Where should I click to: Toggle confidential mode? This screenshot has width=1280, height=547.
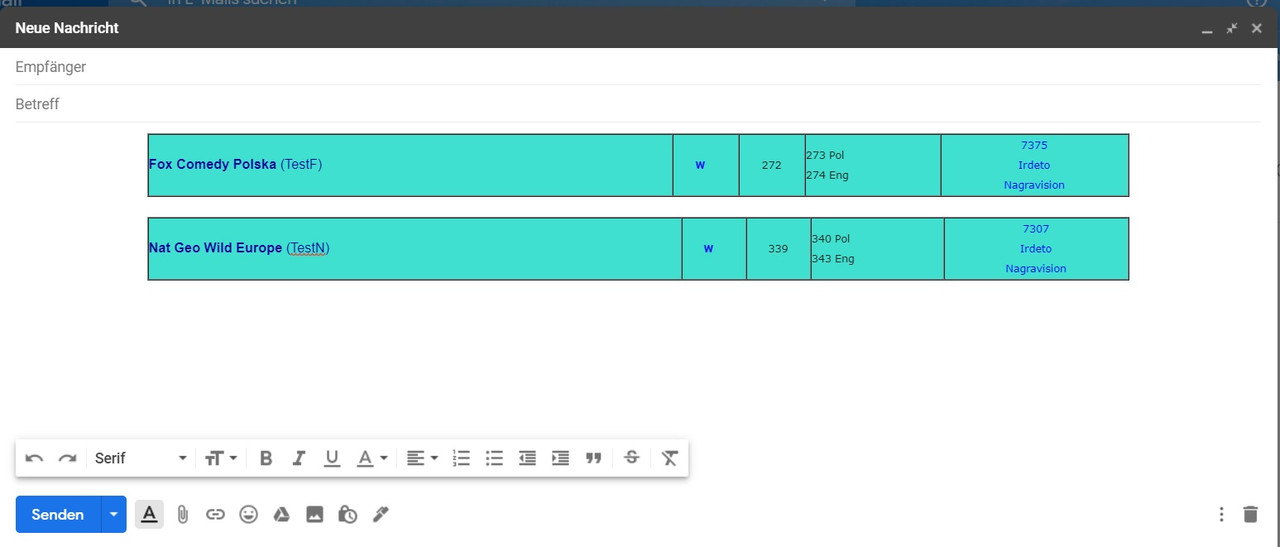(x=348, y=514)
